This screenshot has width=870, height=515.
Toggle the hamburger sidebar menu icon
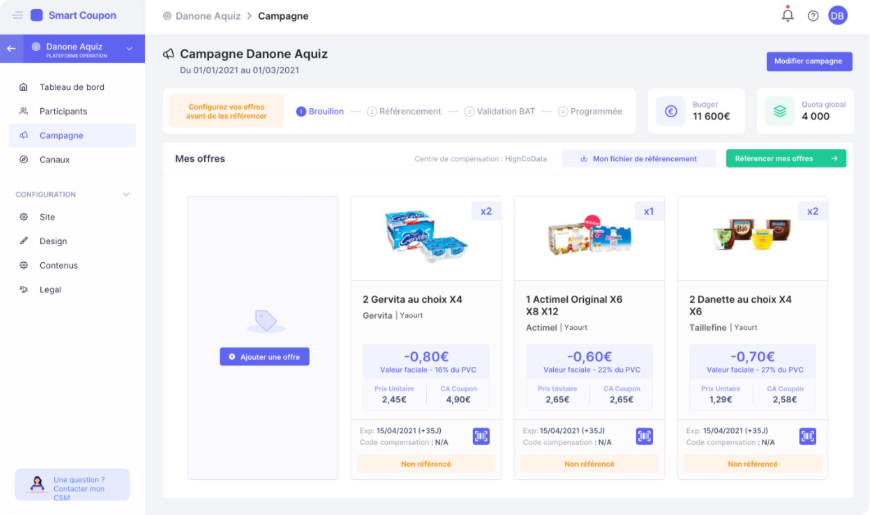click(x=18, y=15)
